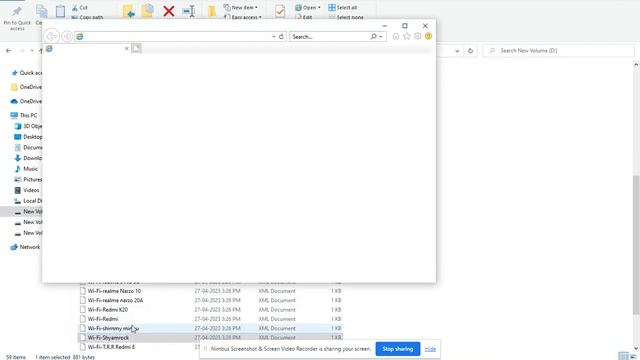This screenshot has width=640, height=360.
Task: Open the Open dropdown in Explorer ribbon
Action: (308, 7)
